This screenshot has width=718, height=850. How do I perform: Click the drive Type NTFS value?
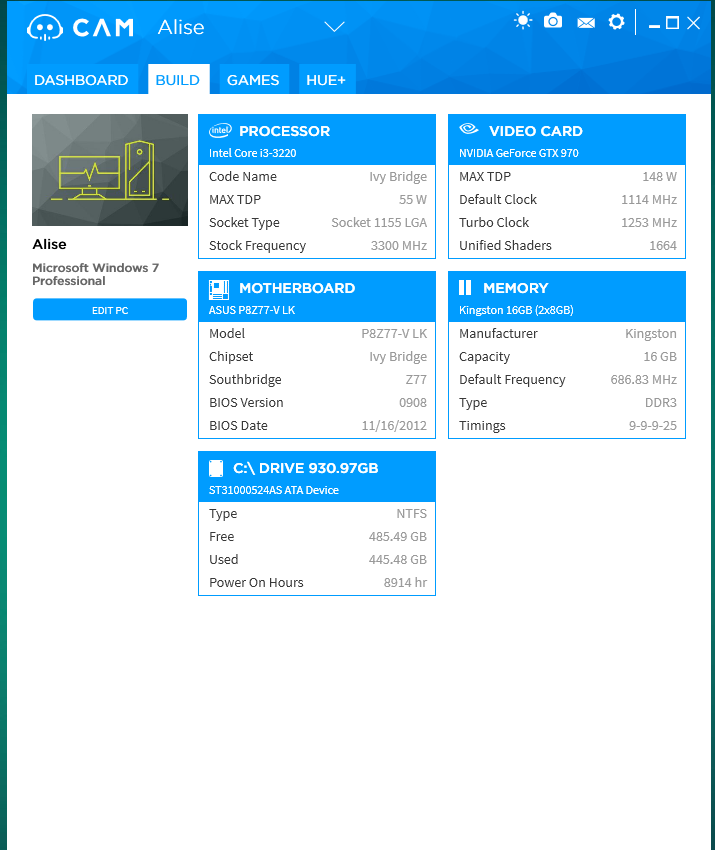tap(412, 513)
